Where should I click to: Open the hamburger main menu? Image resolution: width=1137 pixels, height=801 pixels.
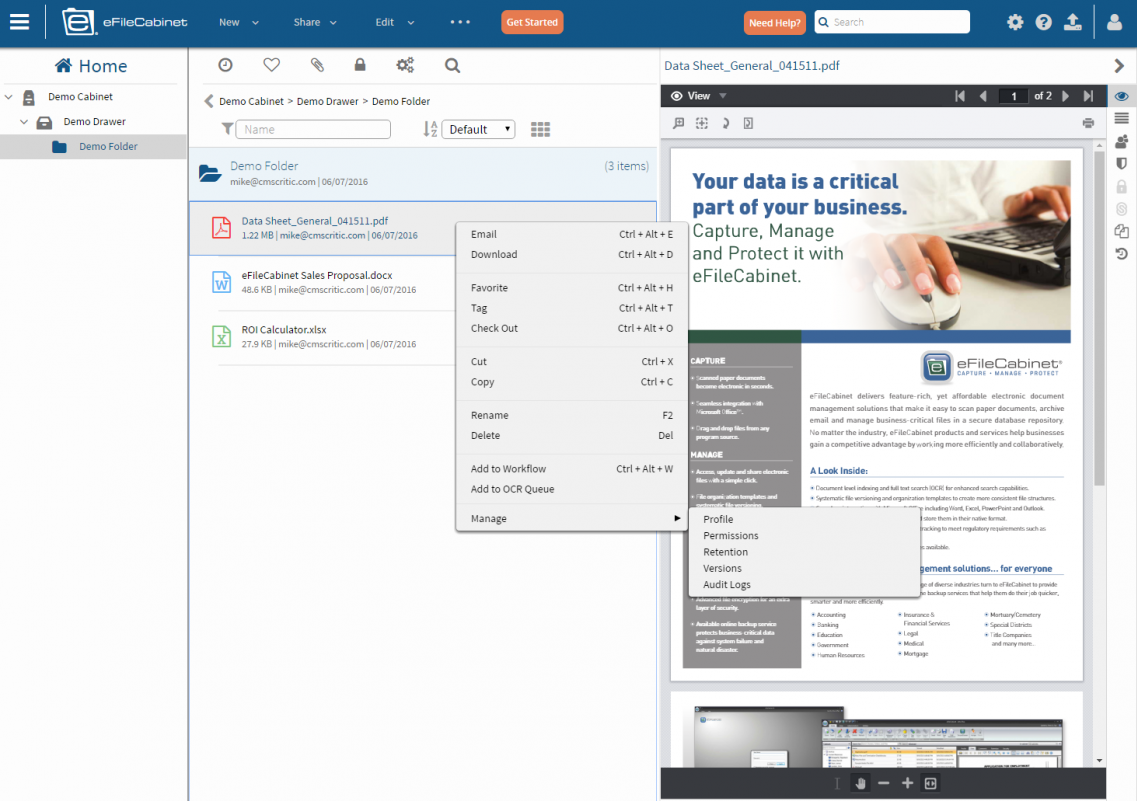tap(20, 22)
